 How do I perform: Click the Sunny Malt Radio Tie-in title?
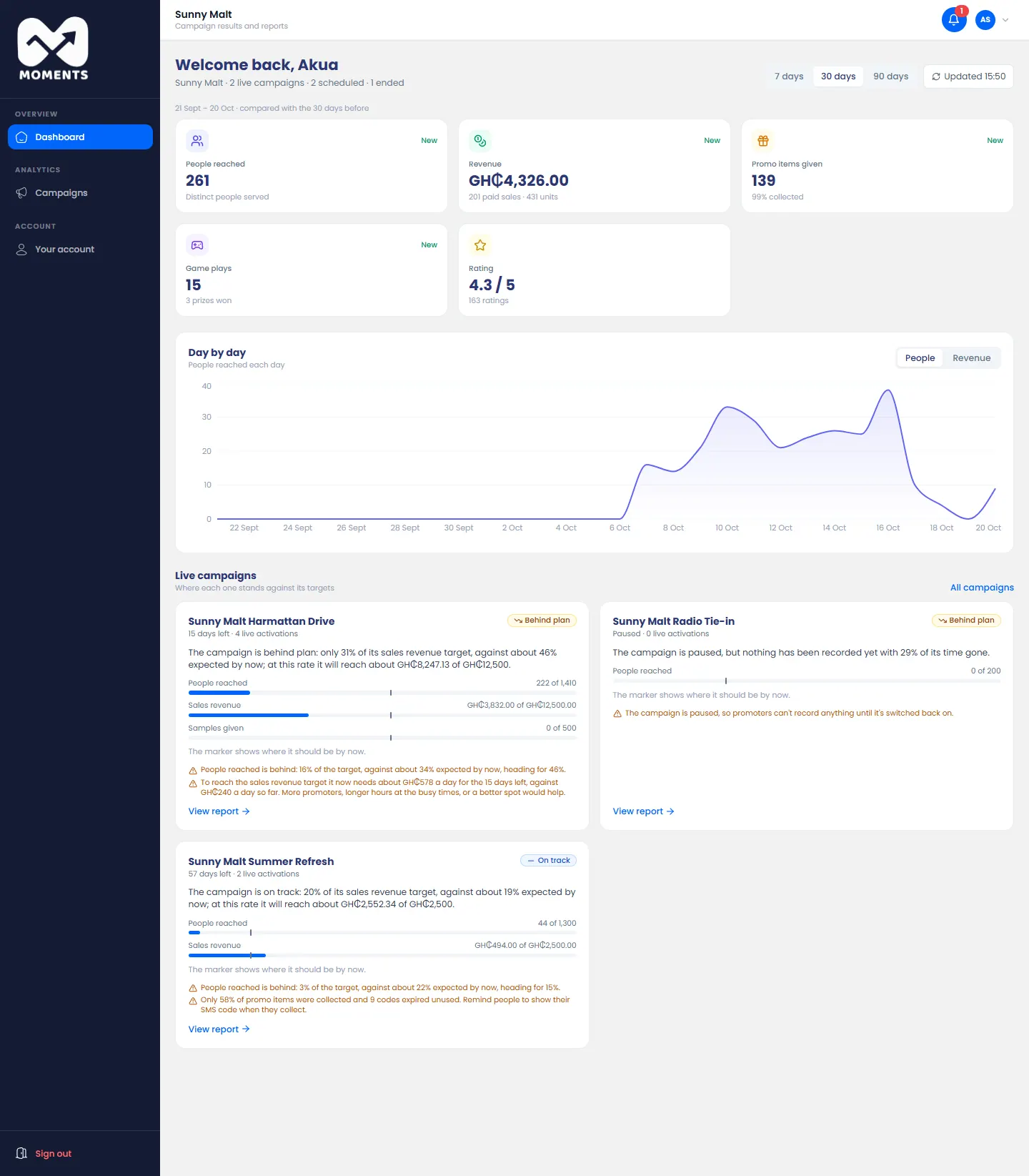tap(673, 621)
